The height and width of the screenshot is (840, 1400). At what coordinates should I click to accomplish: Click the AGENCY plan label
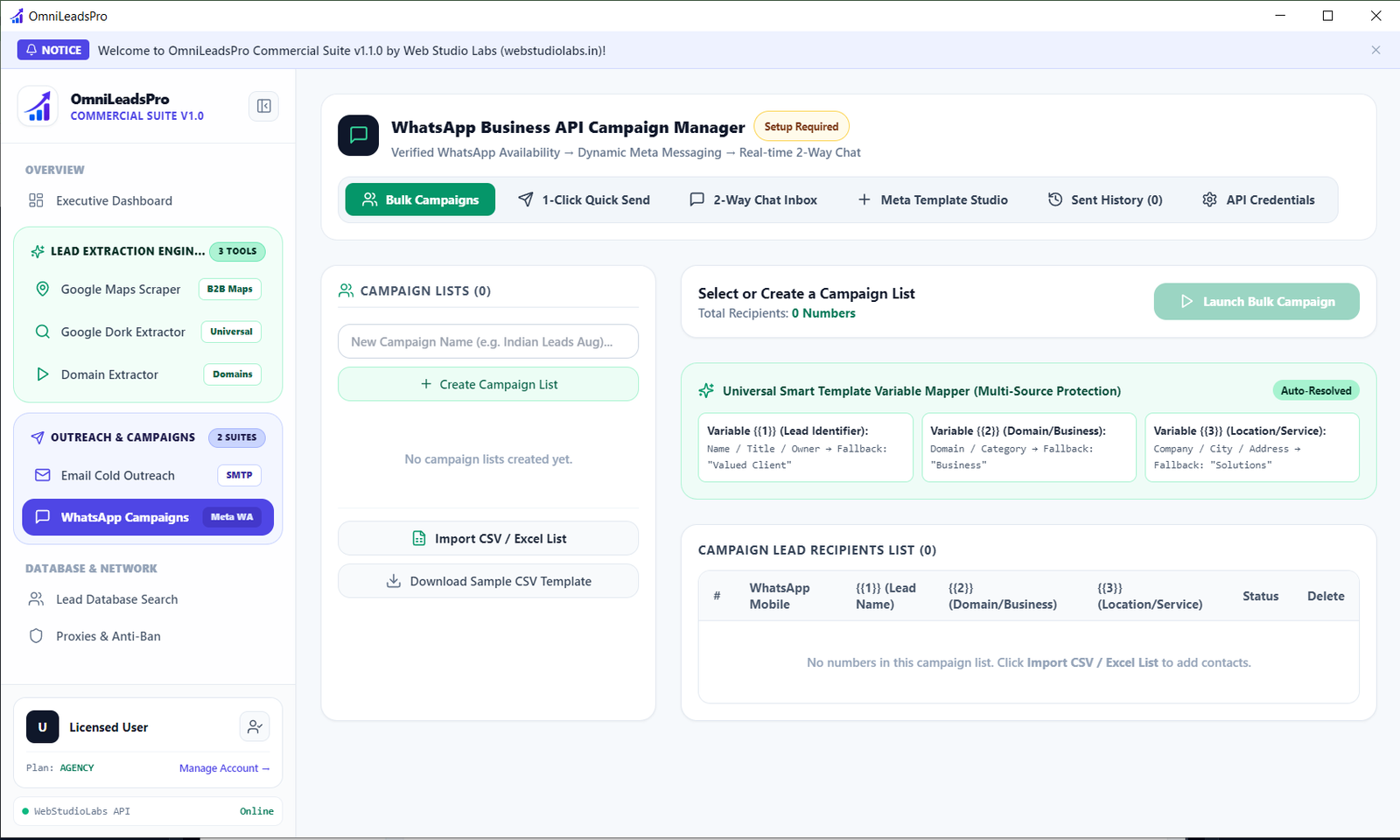[x=77, y=768]
